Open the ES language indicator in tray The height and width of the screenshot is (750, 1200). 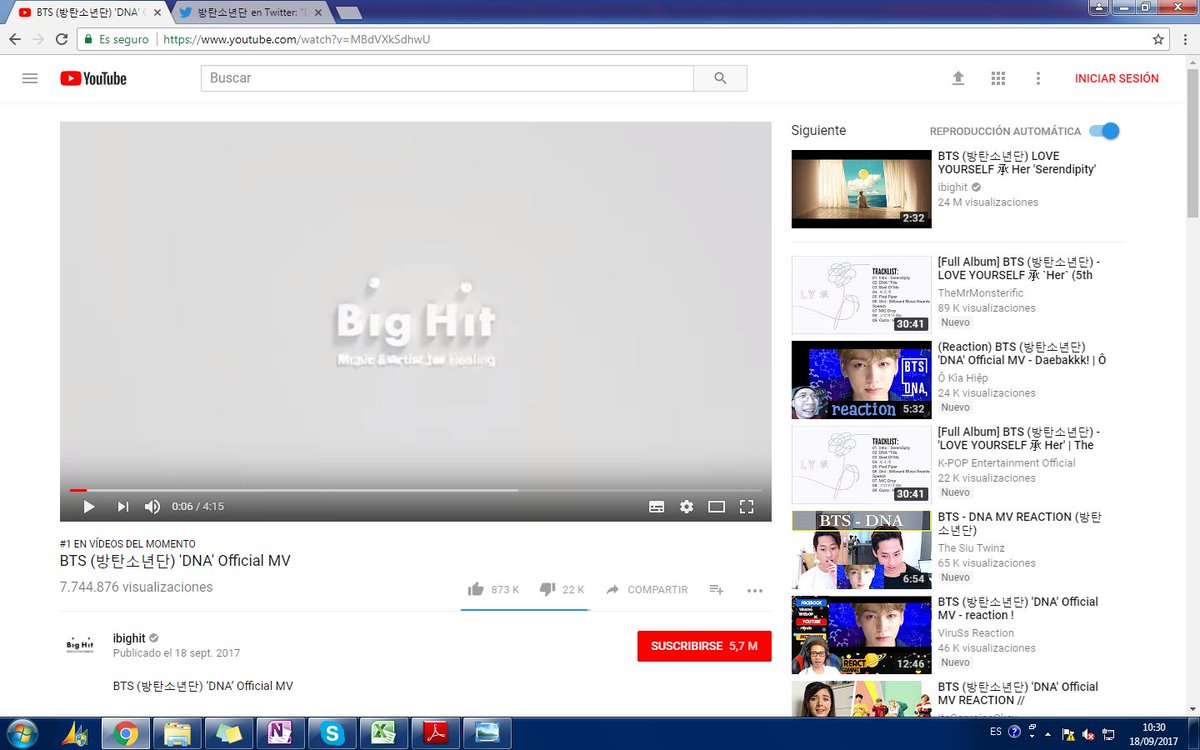point(997,733)
